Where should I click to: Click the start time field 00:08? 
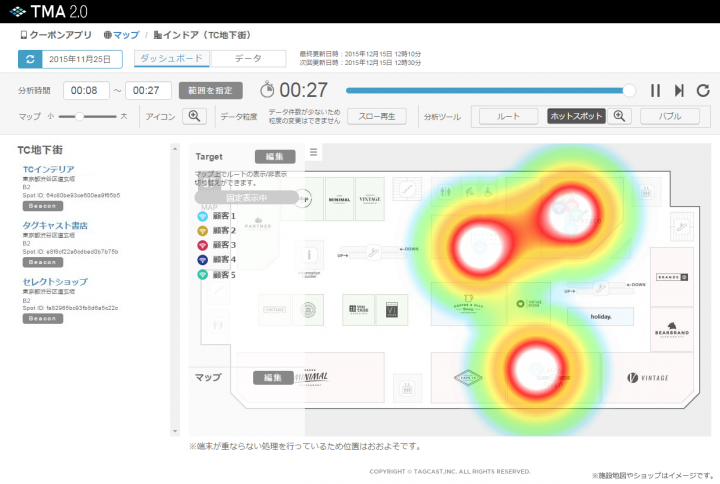86,90
